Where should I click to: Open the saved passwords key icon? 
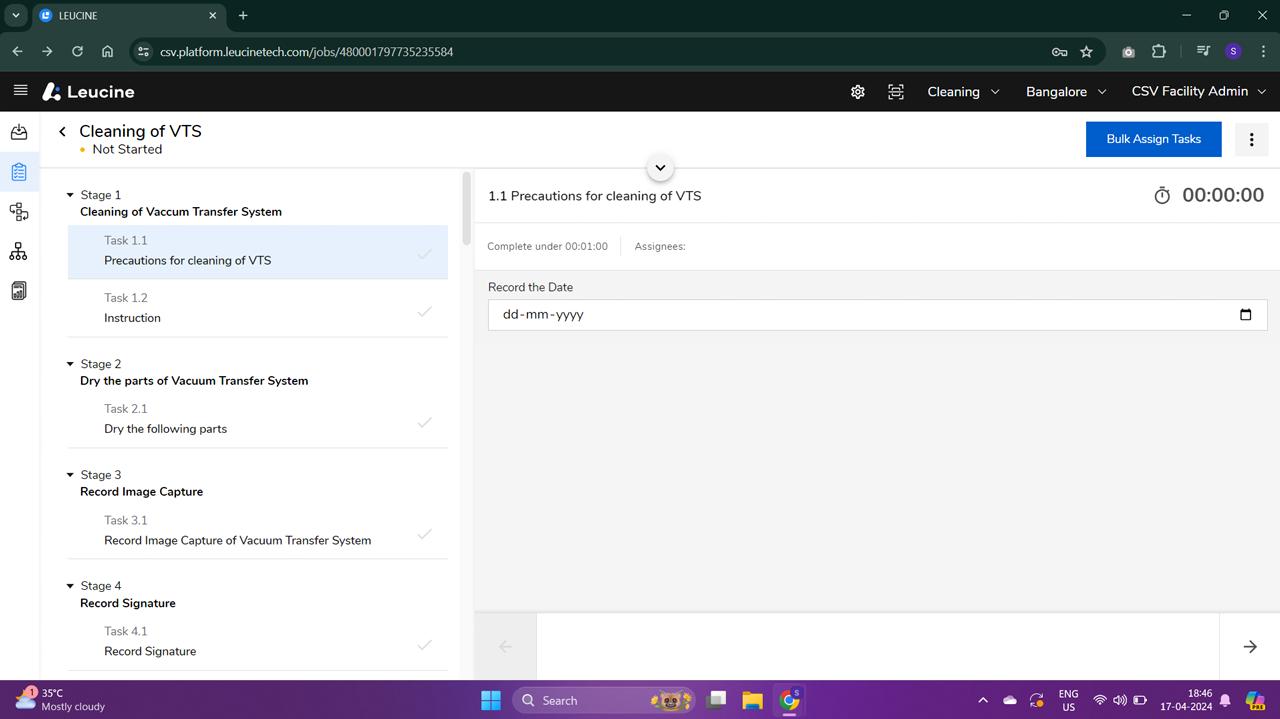coord(1059,52)
